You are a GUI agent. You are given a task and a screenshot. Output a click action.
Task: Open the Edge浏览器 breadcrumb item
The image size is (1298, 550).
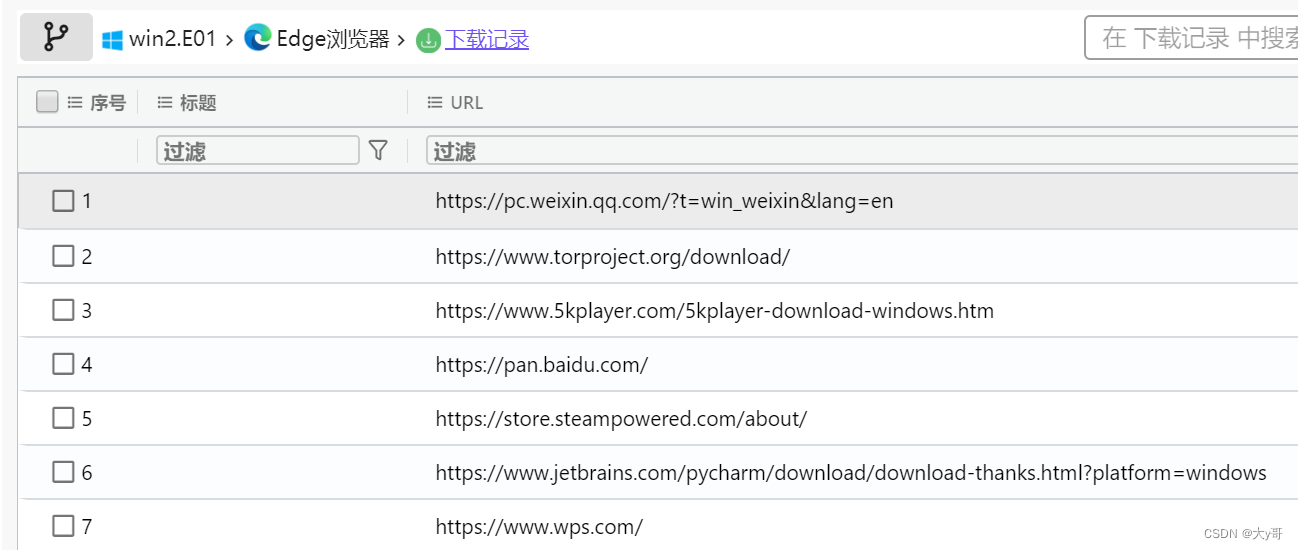click(x=333, y=40)
